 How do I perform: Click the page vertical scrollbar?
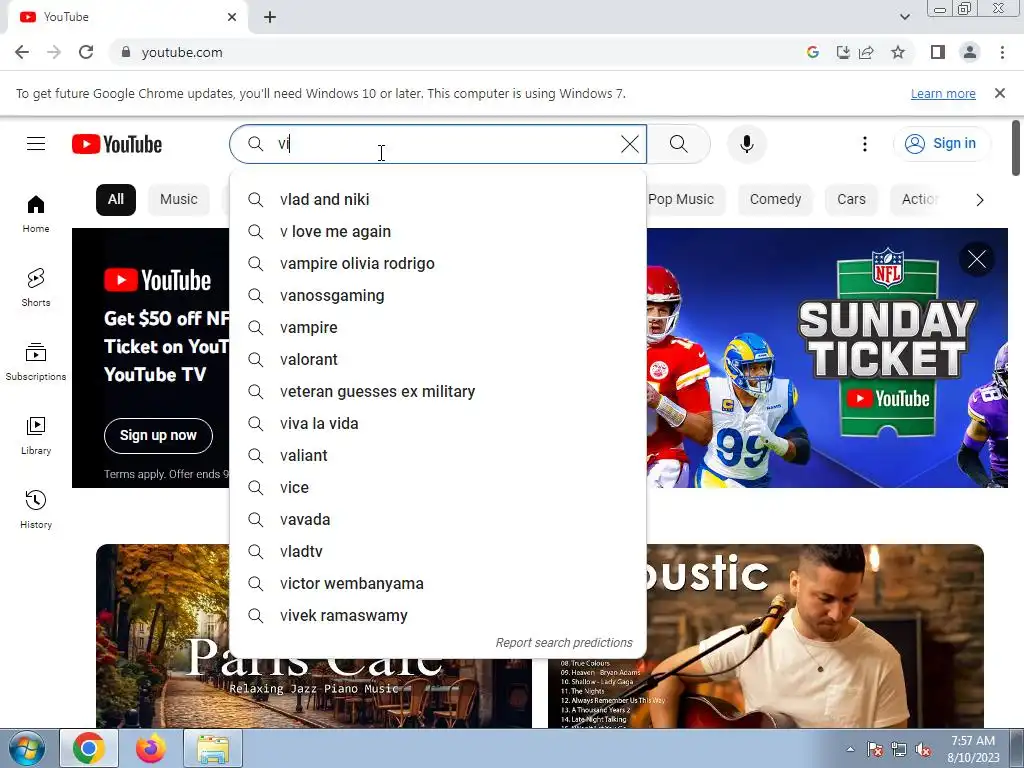point(1016,148)
